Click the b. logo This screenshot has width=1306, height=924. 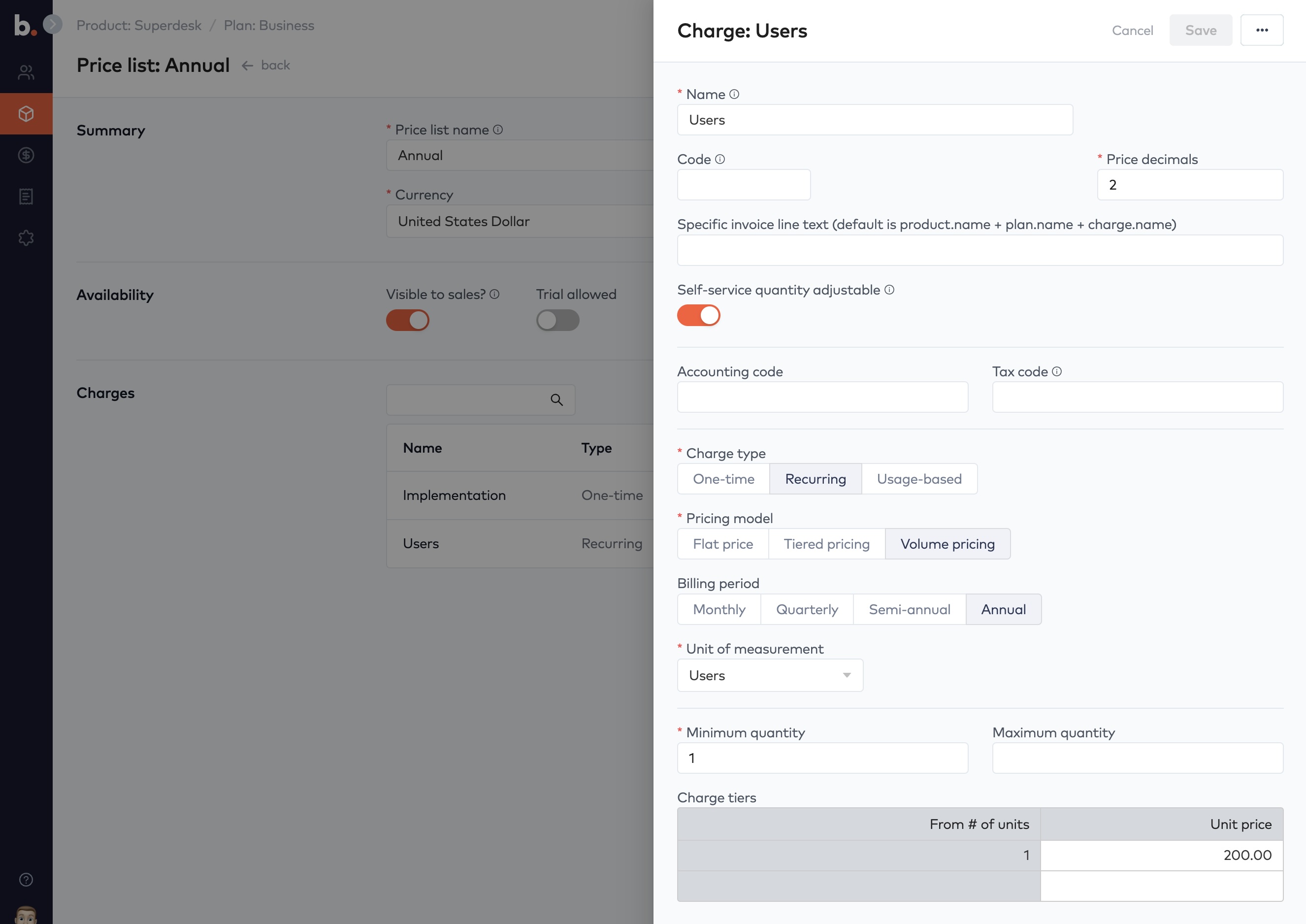[25, 26]
